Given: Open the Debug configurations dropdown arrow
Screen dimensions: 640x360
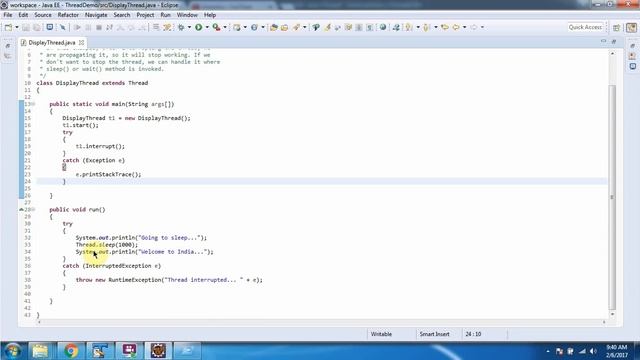Looking at the screenshot, I should [x=189, y=27].
